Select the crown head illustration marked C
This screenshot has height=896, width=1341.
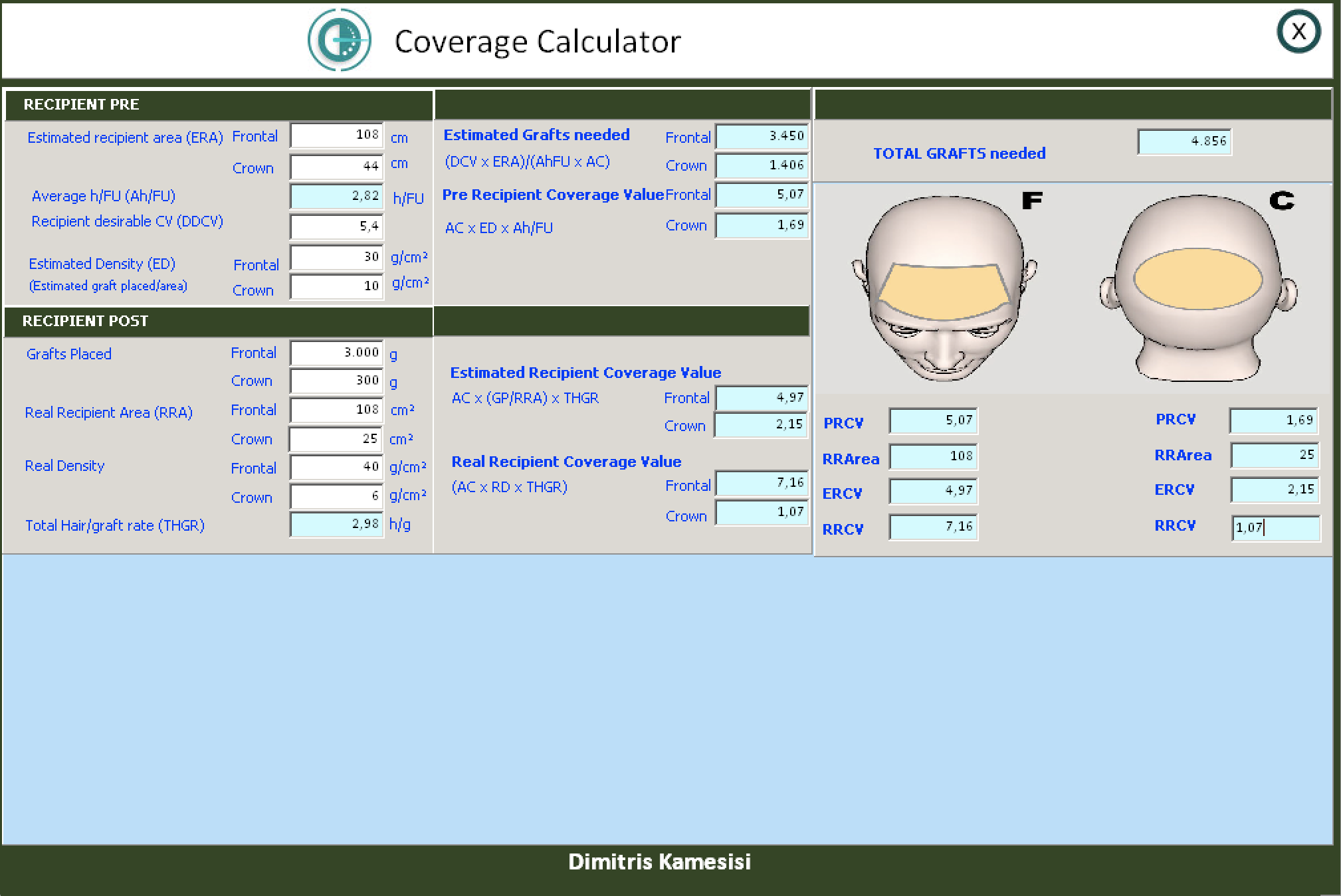tap(1198, 287)
